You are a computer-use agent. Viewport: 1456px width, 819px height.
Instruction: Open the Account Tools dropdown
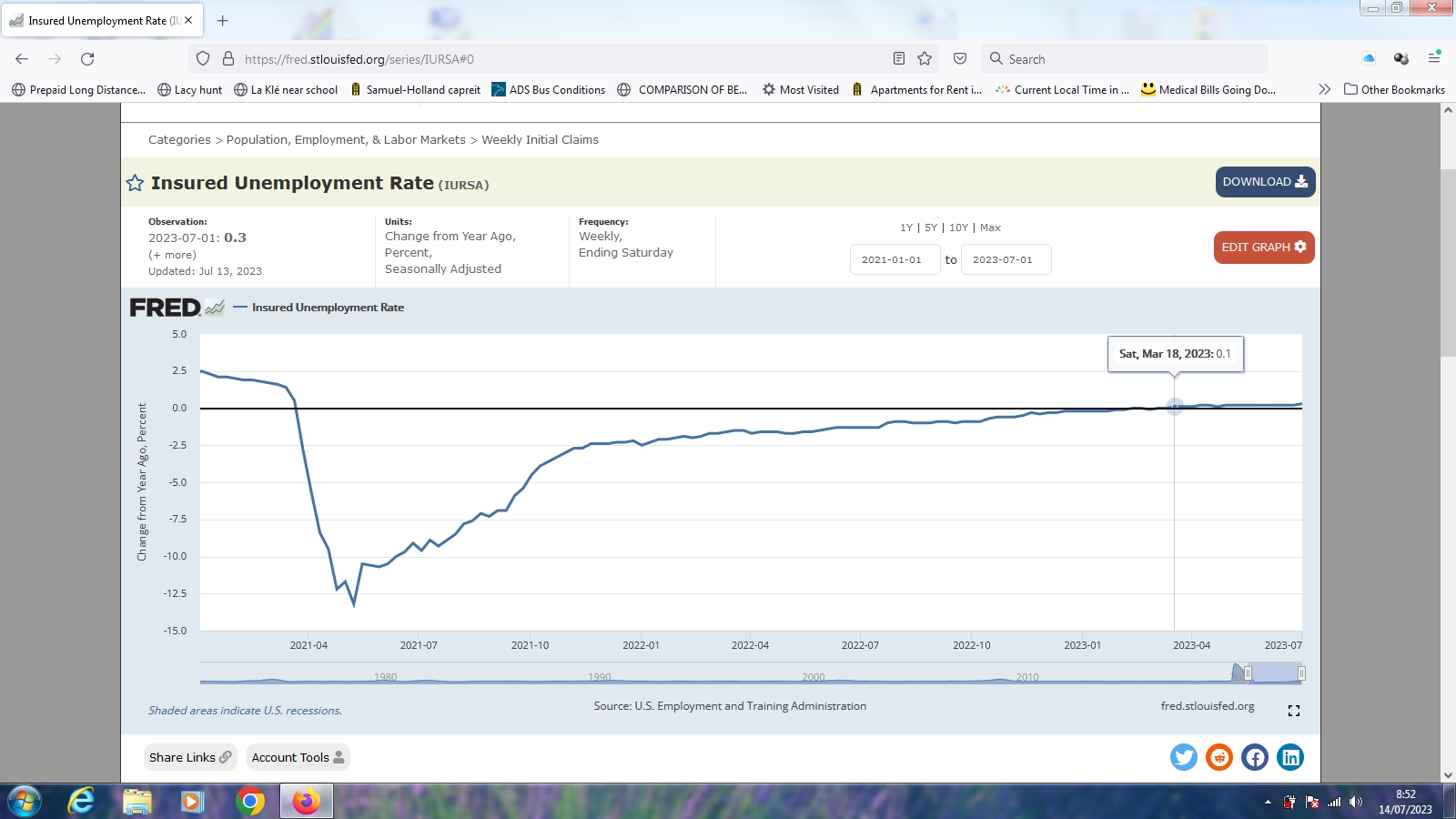pos(298,757)
